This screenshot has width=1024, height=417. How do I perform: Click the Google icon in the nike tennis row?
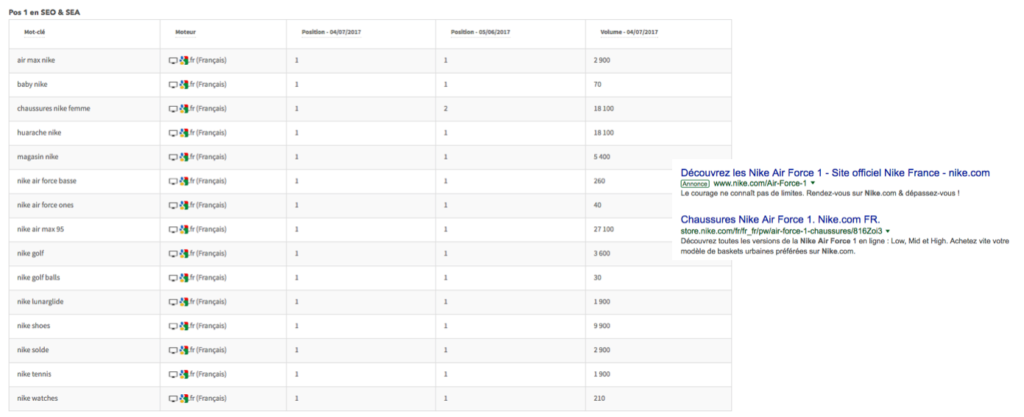[184, 374]
